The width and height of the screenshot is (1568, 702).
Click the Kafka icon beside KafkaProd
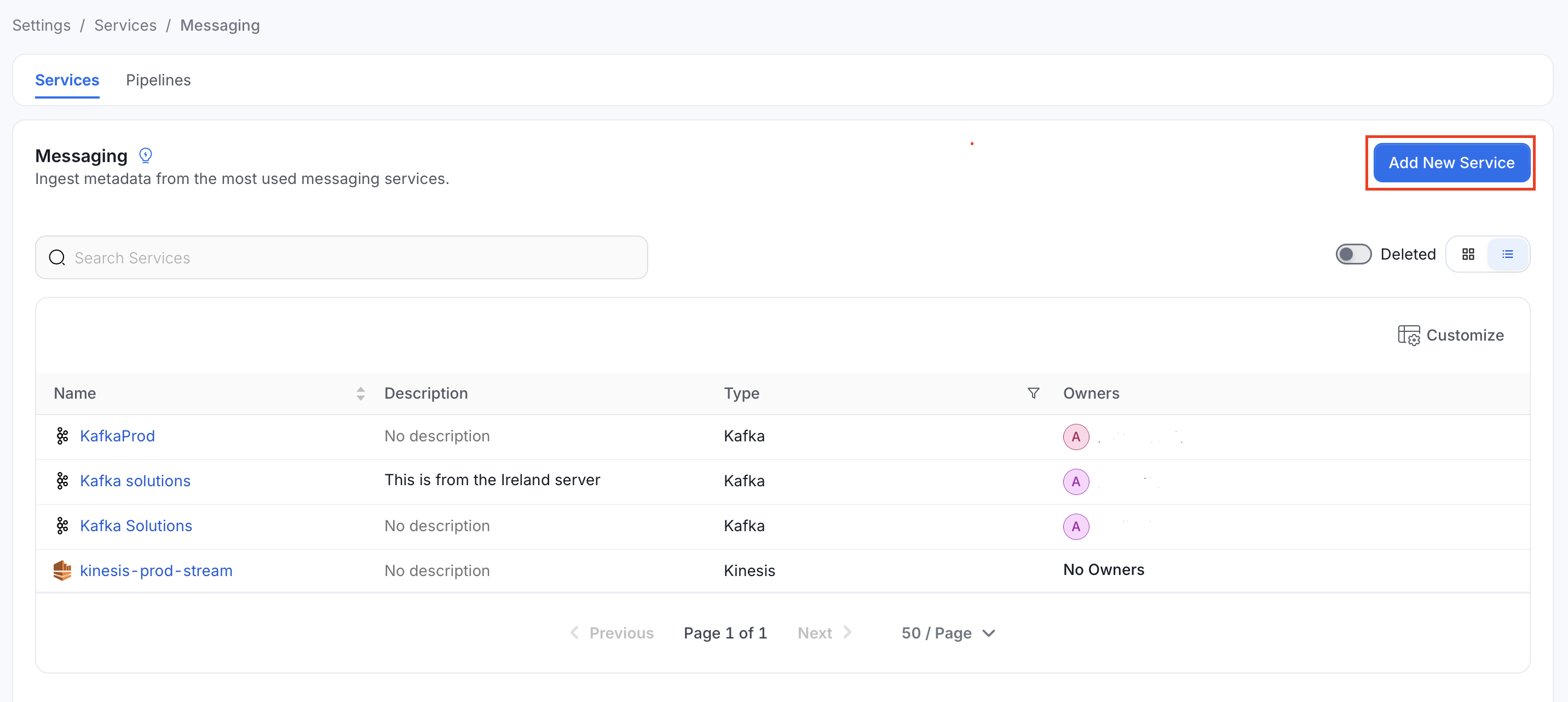(x=62, y=436)
